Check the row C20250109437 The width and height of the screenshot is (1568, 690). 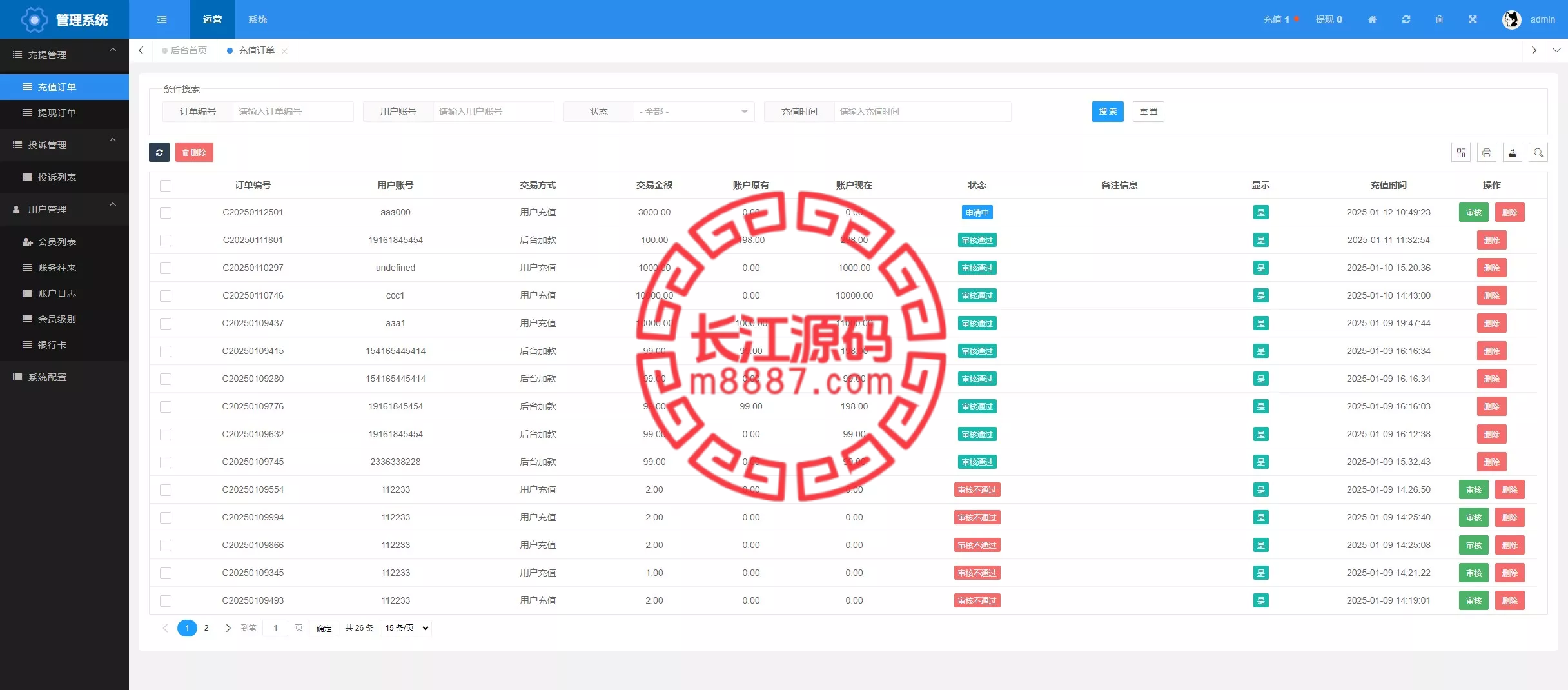(x=166, y=324)
